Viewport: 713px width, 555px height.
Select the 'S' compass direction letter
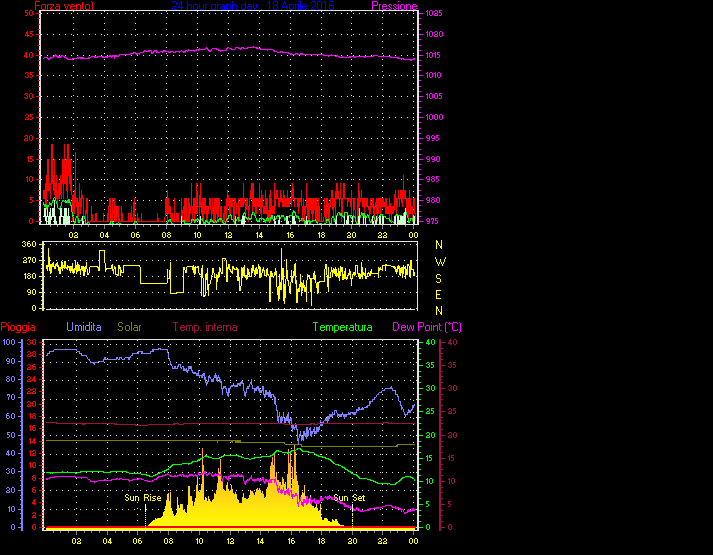point(438,279)
